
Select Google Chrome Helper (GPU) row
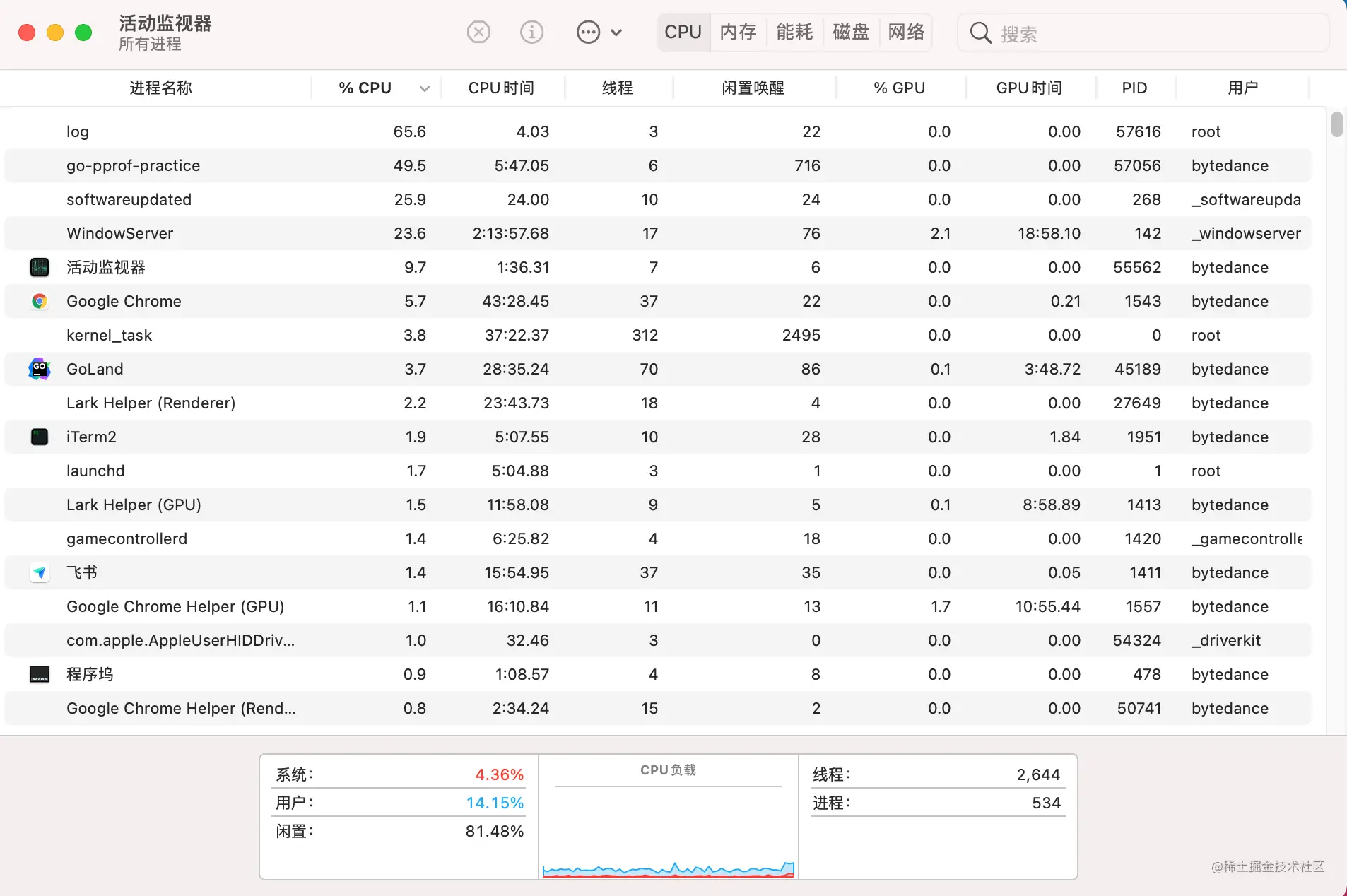[658, 606]
